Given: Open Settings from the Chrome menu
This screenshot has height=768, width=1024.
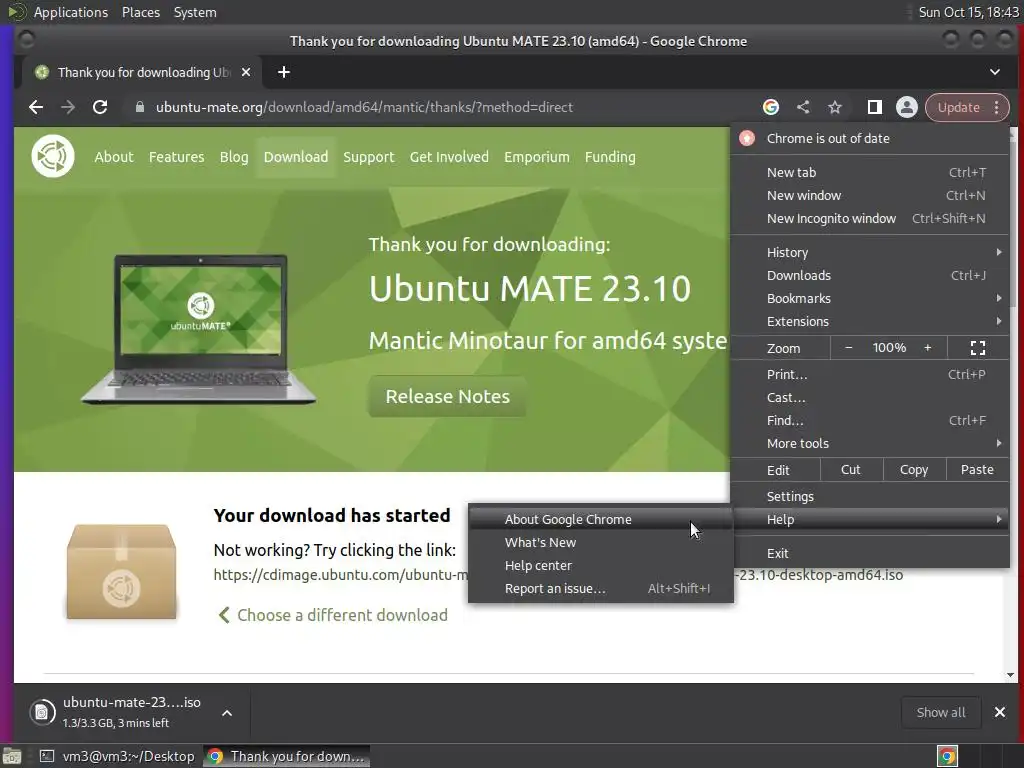Looking at the screenshot, I should click(x=869, y=496).
